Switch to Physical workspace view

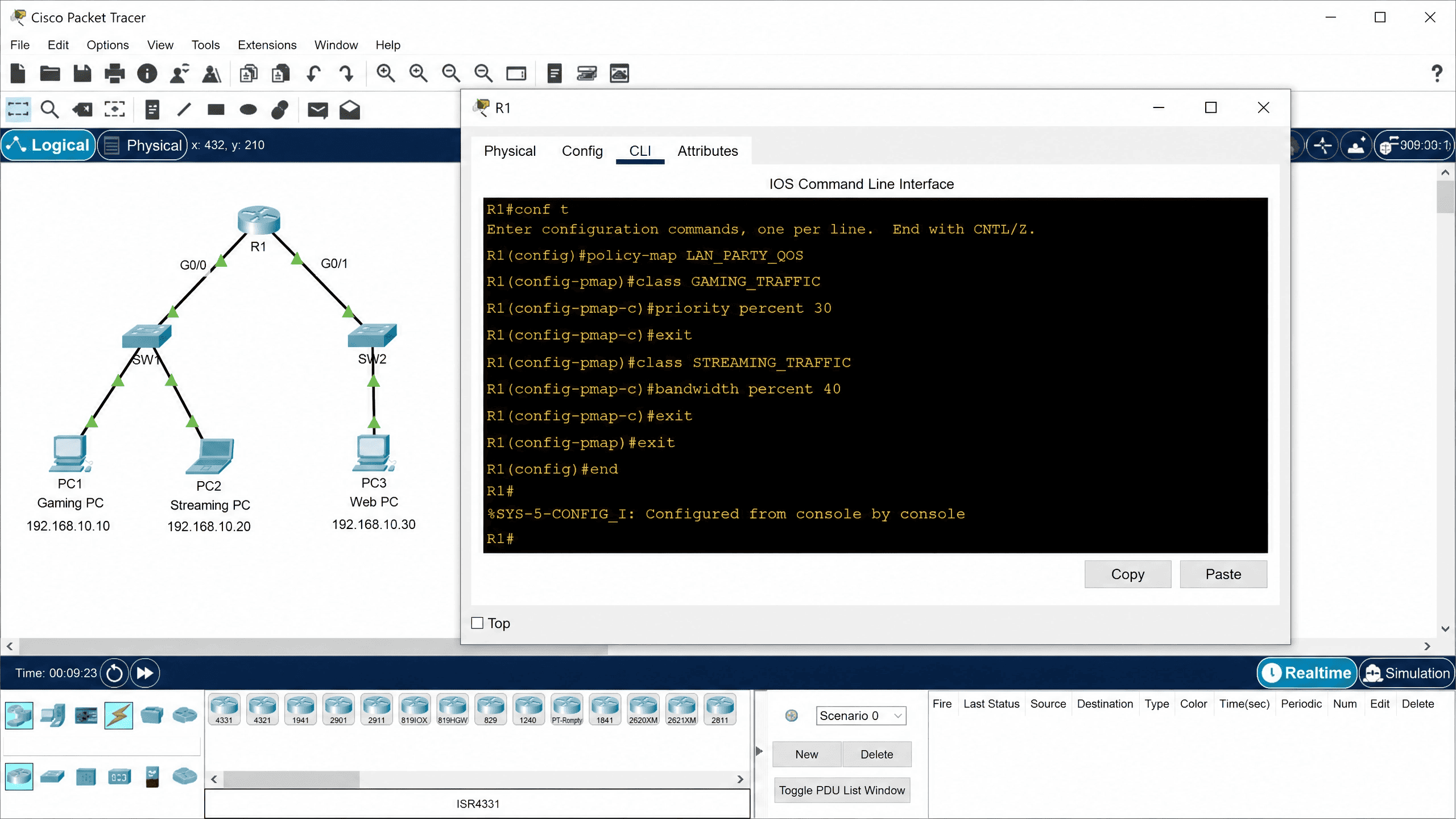point(143,145)
